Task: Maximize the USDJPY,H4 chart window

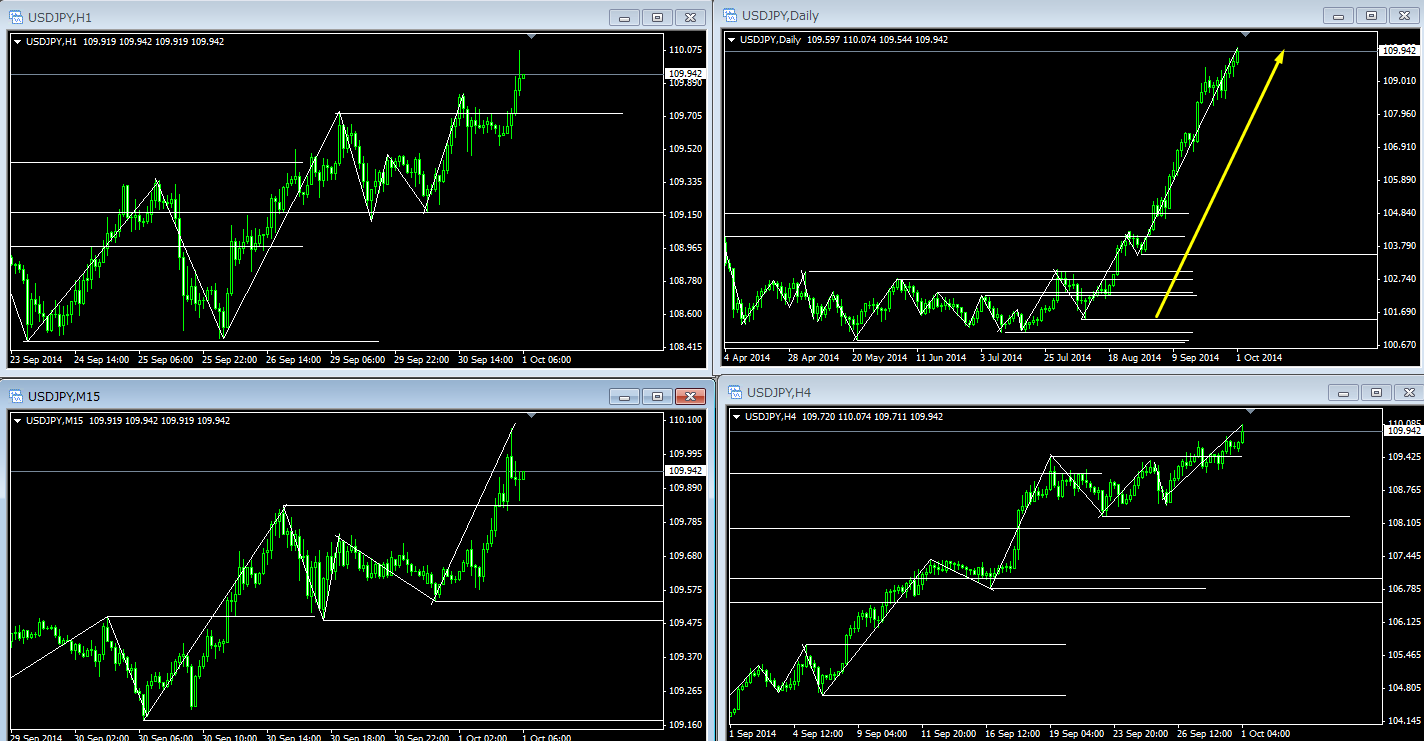Action: [x=1376, y=392]
